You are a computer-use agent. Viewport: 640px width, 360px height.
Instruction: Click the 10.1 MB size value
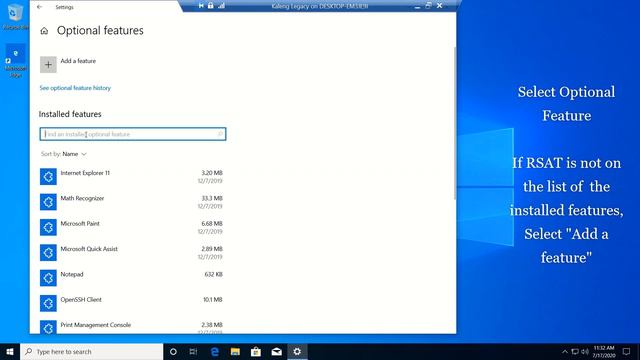pyautogui.click(x=213, y=300)
